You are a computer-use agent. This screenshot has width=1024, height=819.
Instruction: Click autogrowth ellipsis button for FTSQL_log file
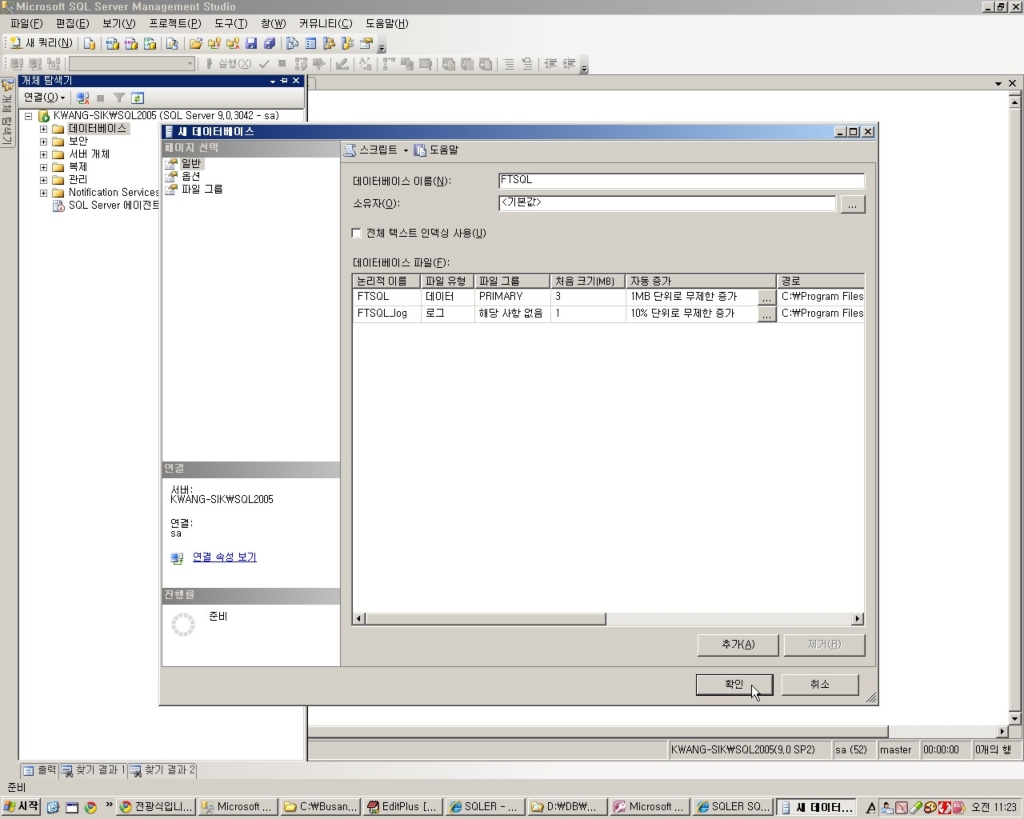(x=767, y=314)
